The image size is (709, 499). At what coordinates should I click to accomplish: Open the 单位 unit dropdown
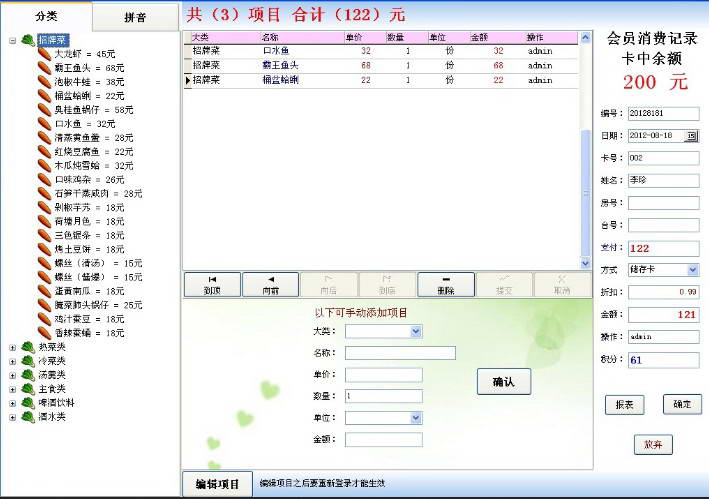(x=416, y=418)
